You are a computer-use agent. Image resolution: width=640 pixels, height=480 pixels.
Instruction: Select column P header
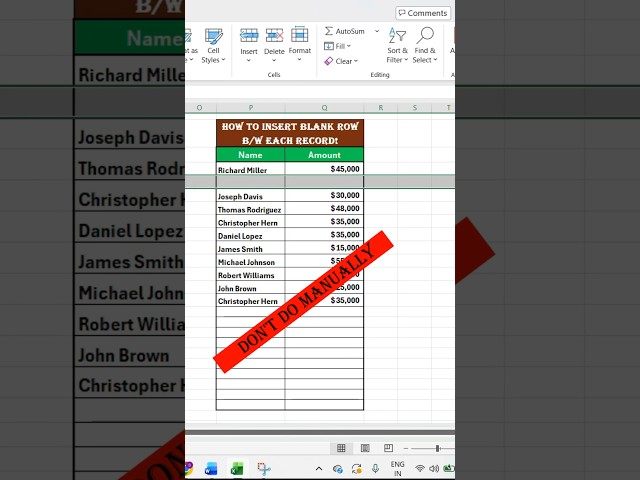[x=251, y=108]
